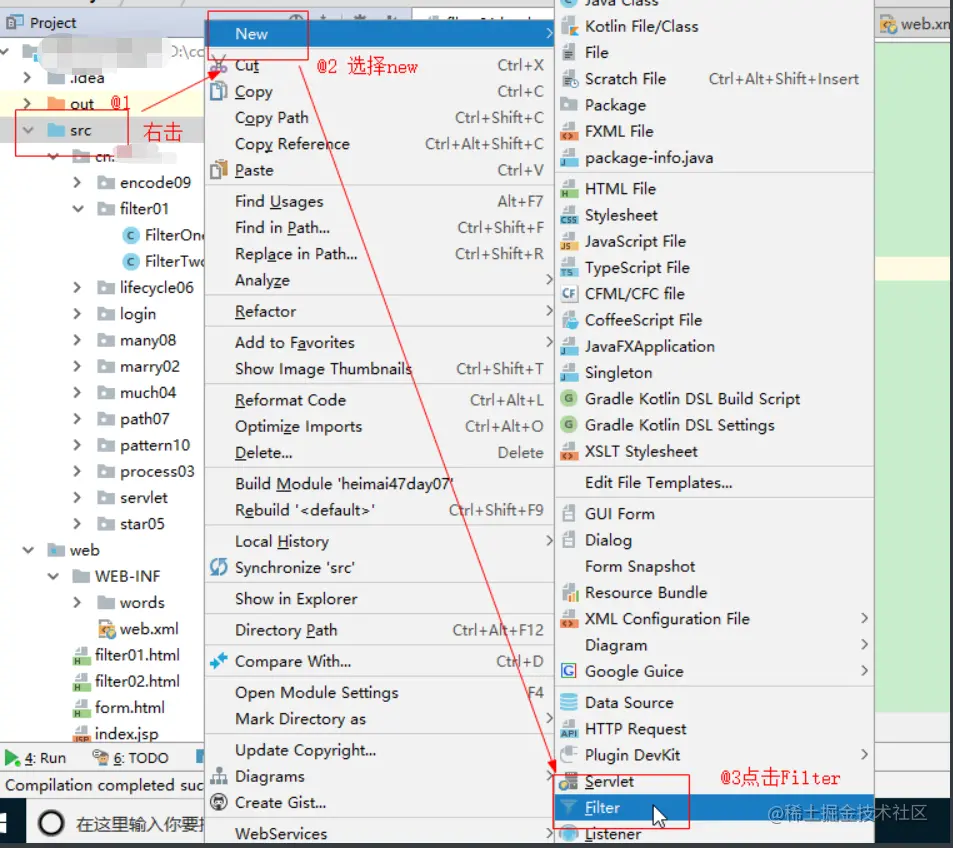Expand the out folder arrow
Screen dimensions: 953x848
click(27, 104)
